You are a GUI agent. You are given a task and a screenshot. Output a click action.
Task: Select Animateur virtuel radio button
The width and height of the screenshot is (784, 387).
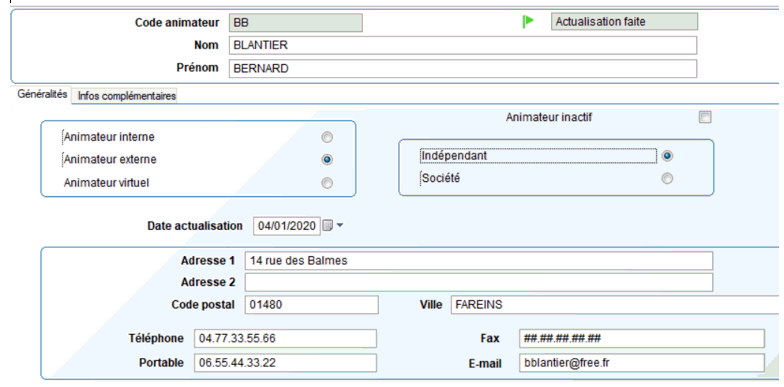327,183
